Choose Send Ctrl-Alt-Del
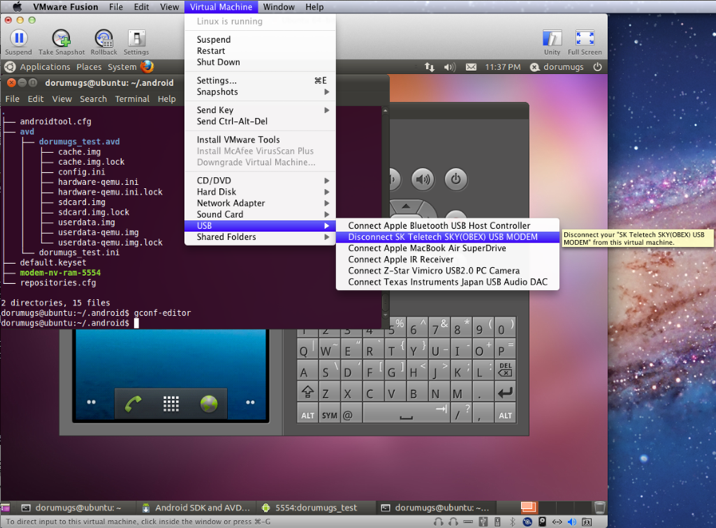The width and height of the screenshot is (716, 528). point(260,121)
